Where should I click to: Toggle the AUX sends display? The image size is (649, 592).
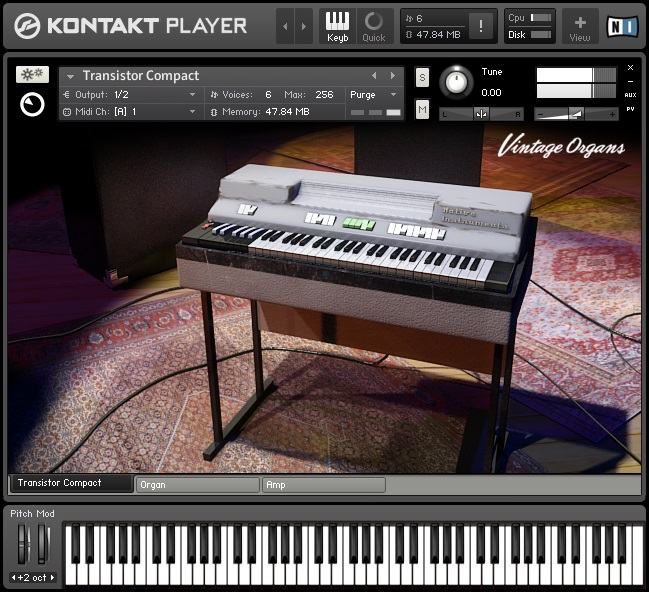630,94
